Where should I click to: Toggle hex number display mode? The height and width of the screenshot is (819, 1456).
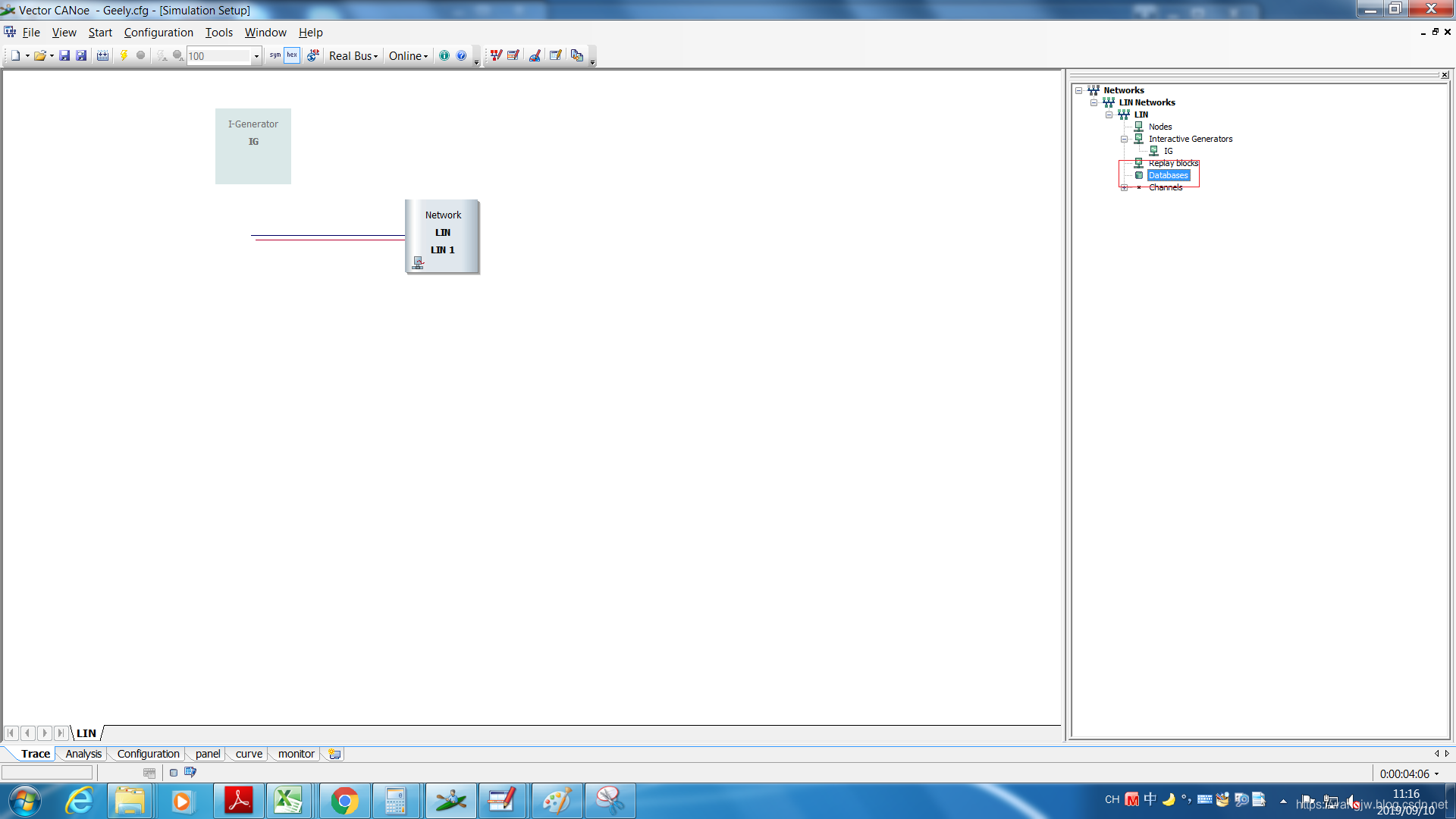pos(292,55)
